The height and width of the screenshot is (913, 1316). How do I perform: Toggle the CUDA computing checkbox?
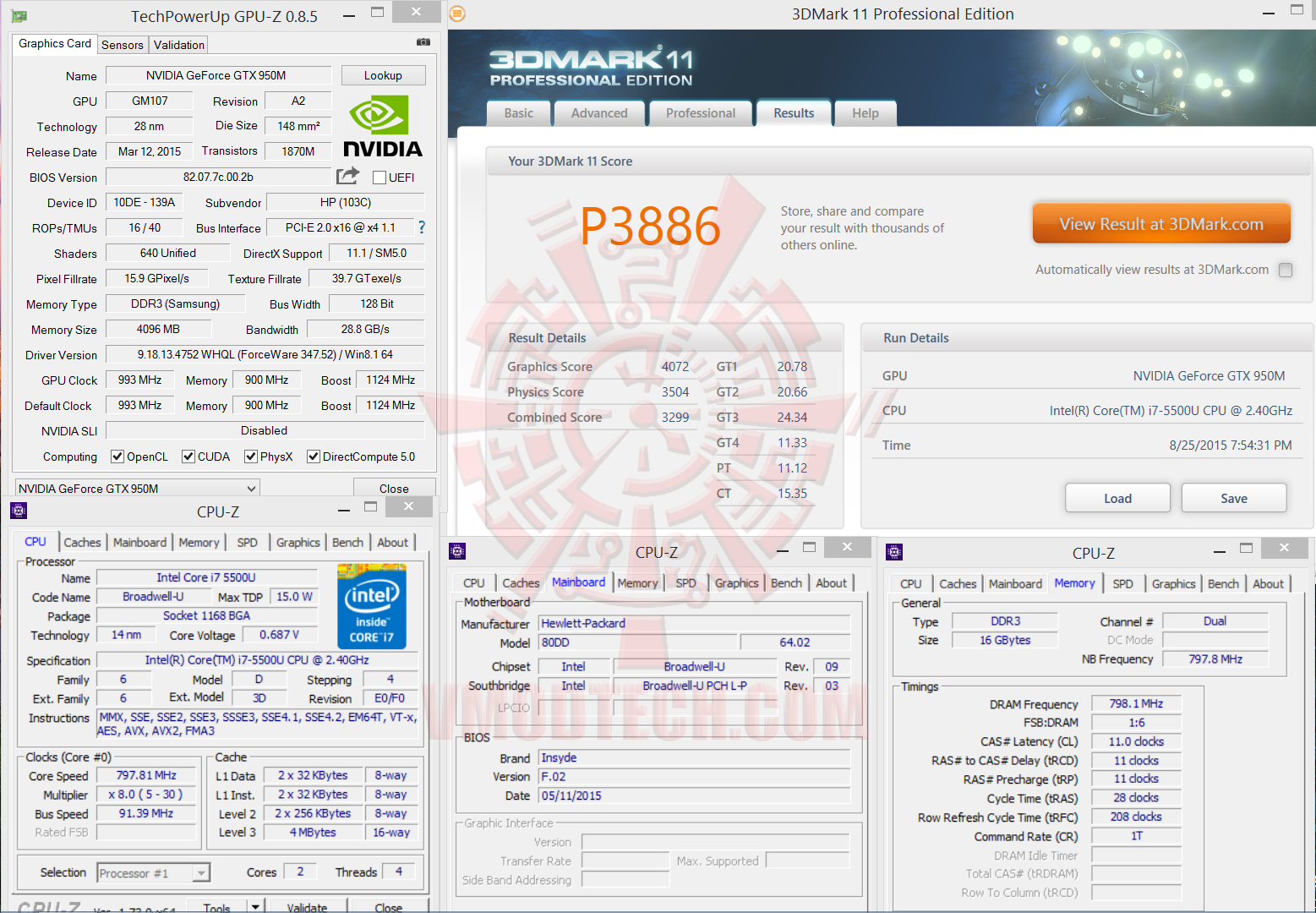[188, 456]
